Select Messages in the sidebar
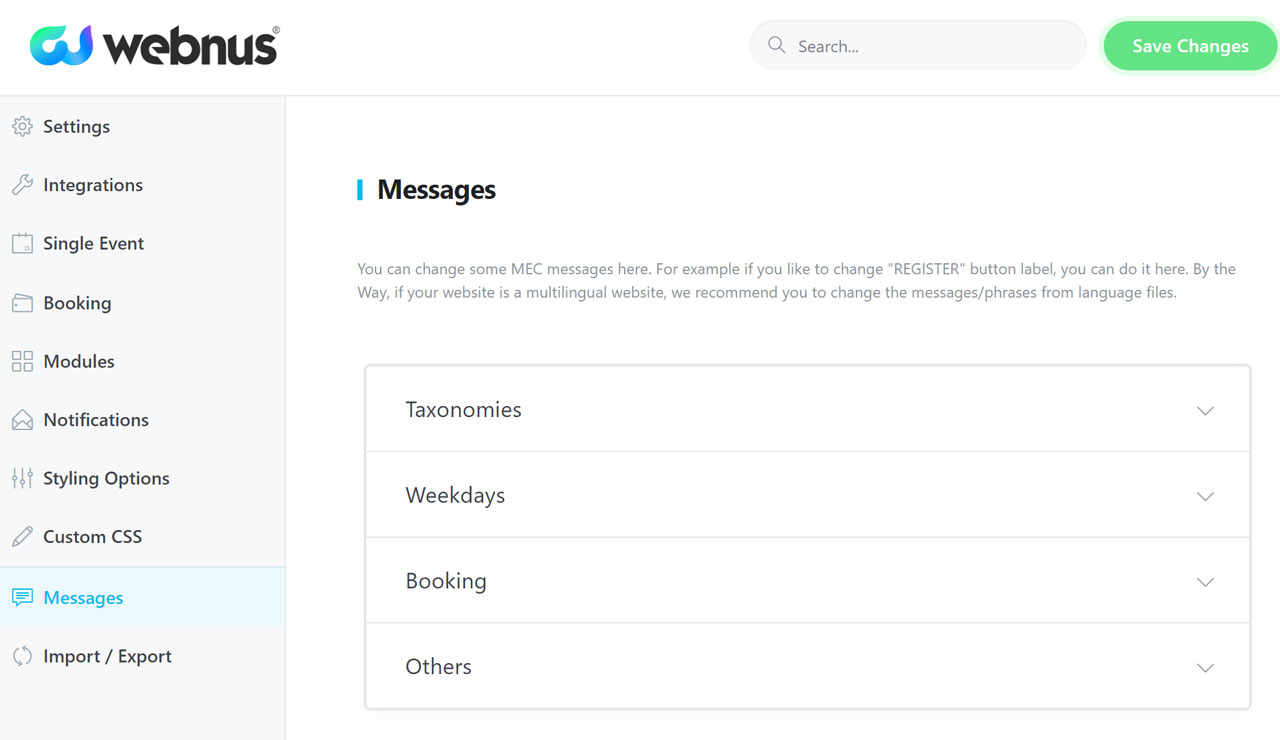The height and width of the screenshot is (740, 1280). tap(142, 598)
